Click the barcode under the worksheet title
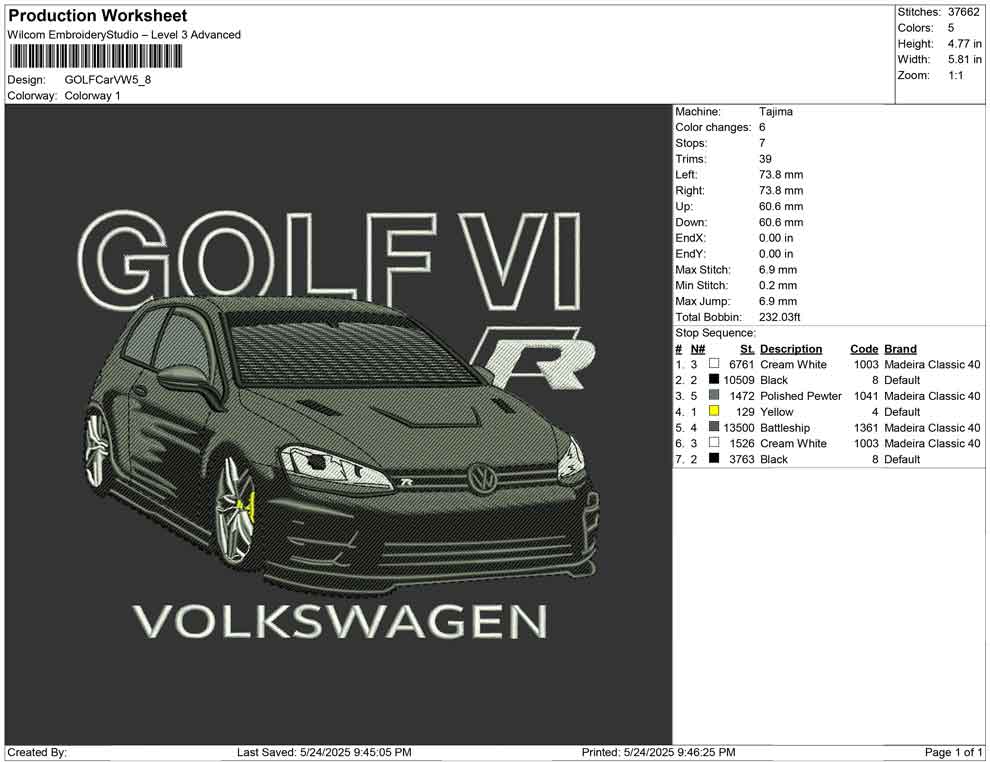The height and width of the screenshot is (762, 990). pyautogui.click(x=95, y=56)
